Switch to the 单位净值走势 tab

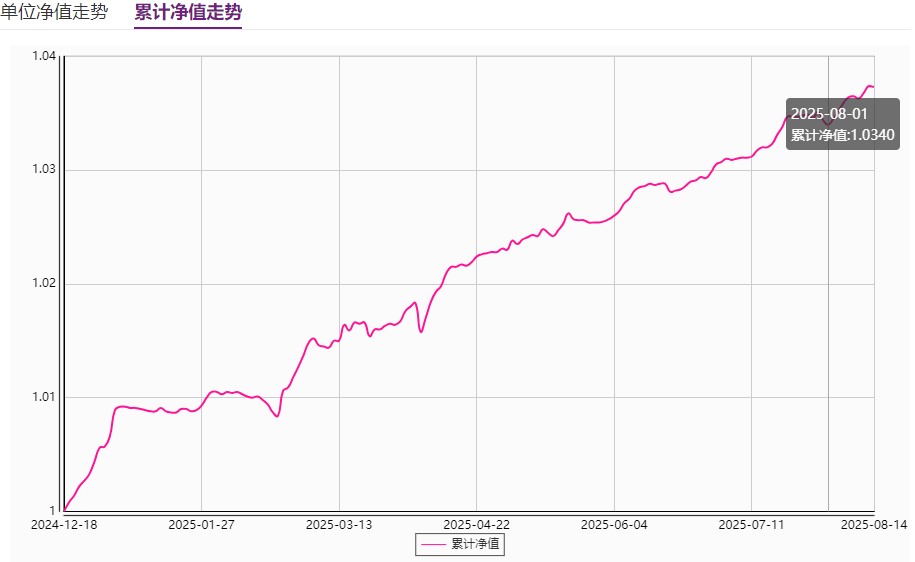(x=54, y=13)
